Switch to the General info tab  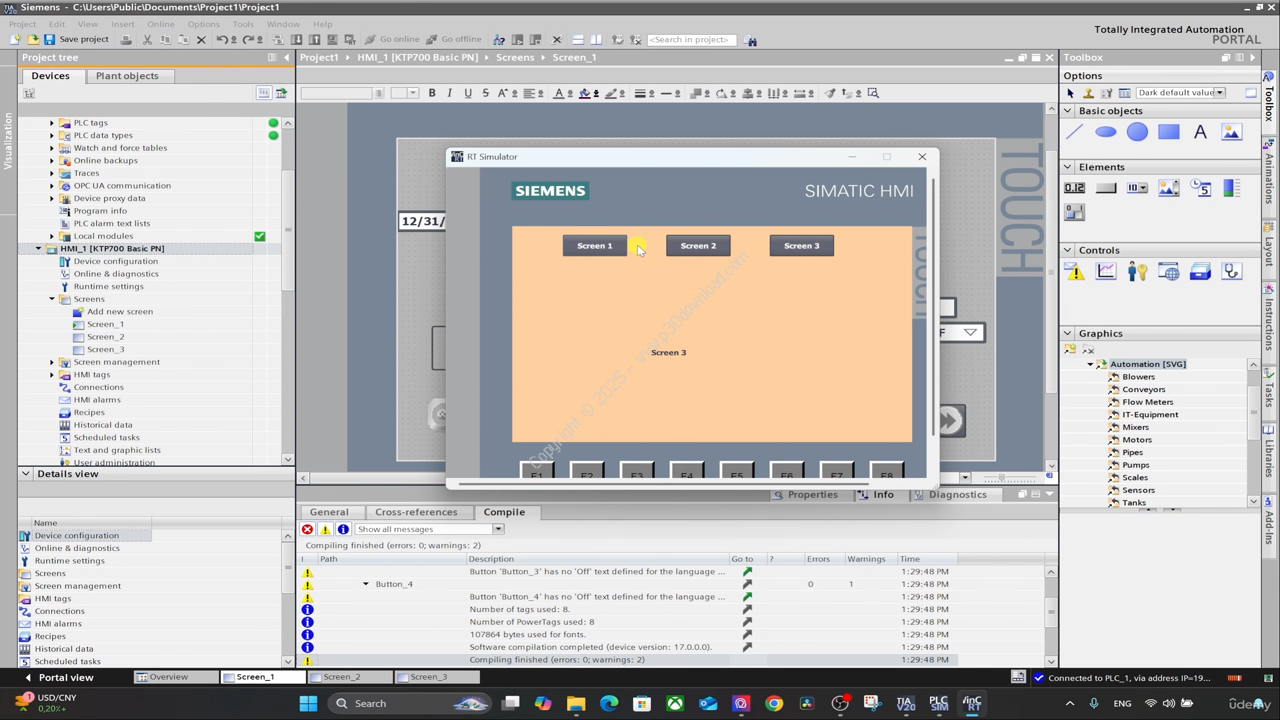click(x=329, y=512)
